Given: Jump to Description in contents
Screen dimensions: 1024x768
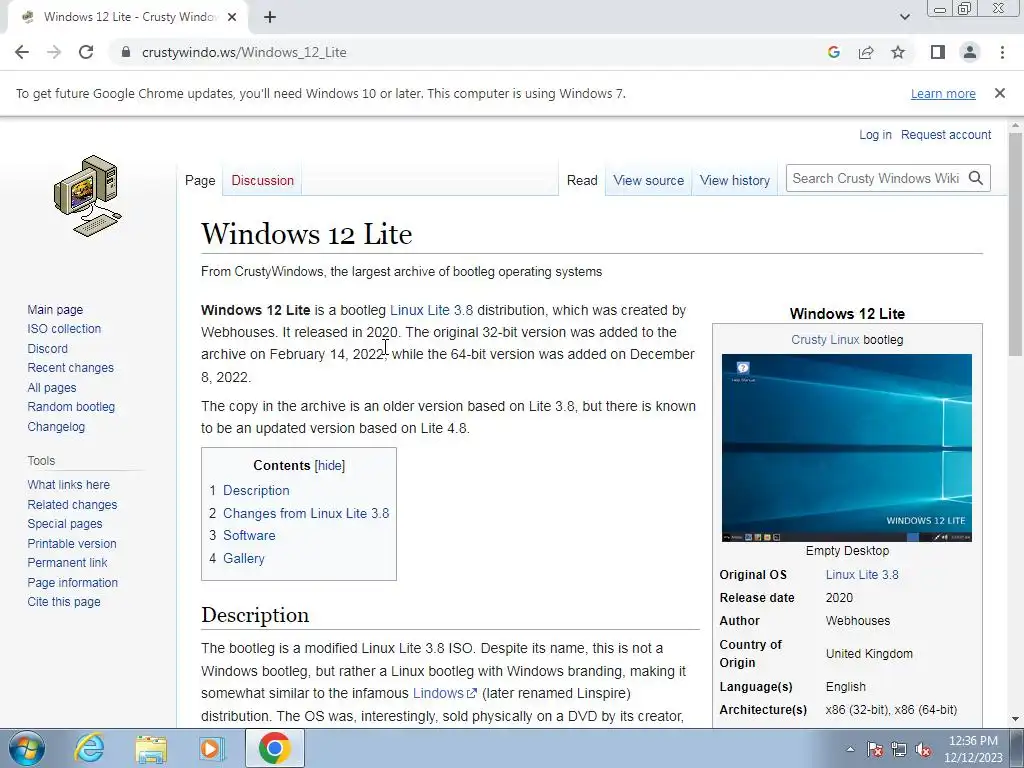Looking at the screenshot, I should [256, 490].
